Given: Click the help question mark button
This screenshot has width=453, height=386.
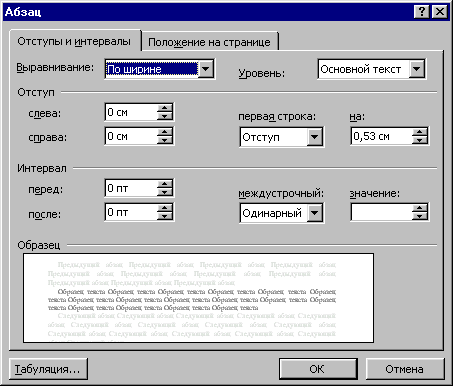Looking at the screenshot, I should [421, 12].
